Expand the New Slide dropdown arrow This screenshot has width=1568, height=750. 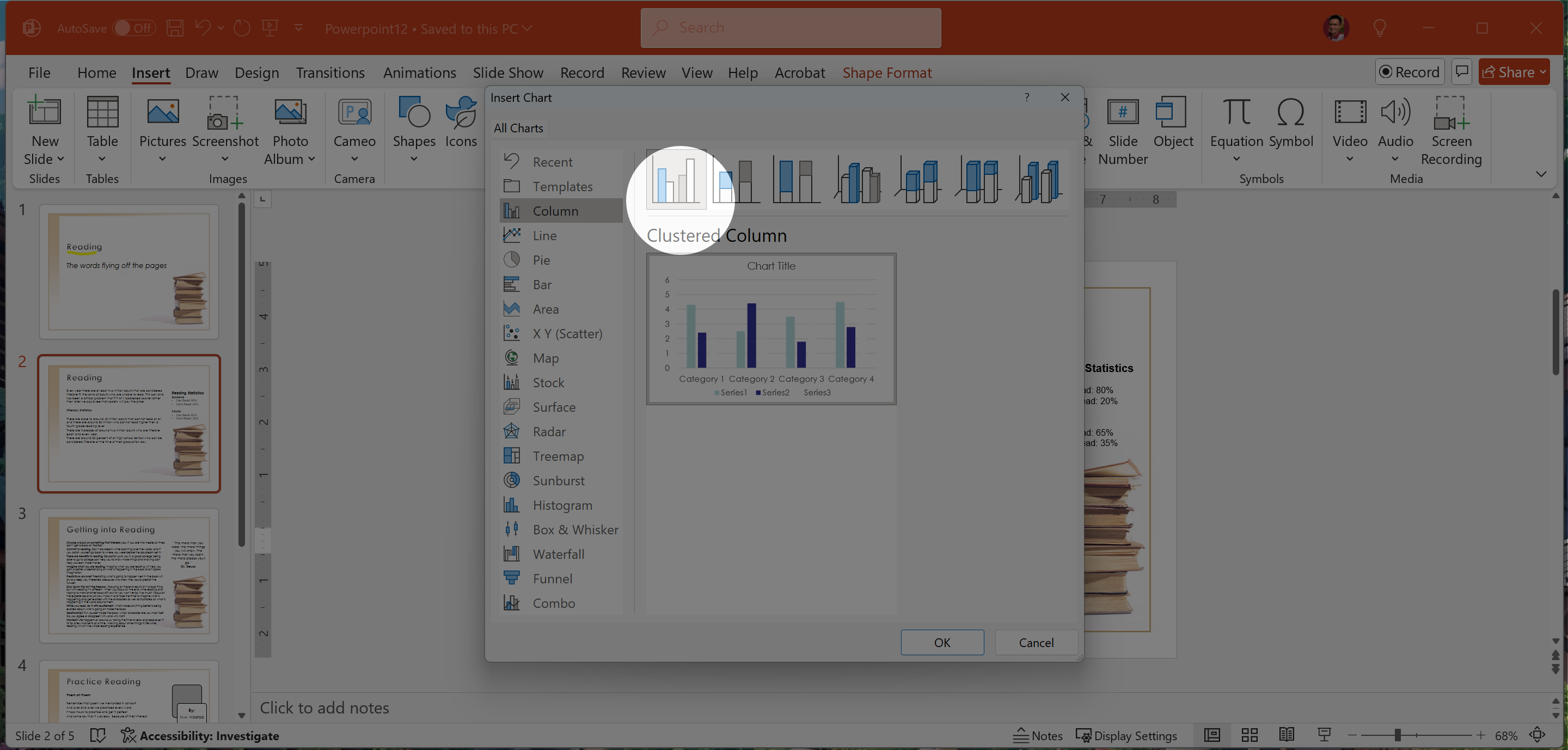click(x=60, y=159)
